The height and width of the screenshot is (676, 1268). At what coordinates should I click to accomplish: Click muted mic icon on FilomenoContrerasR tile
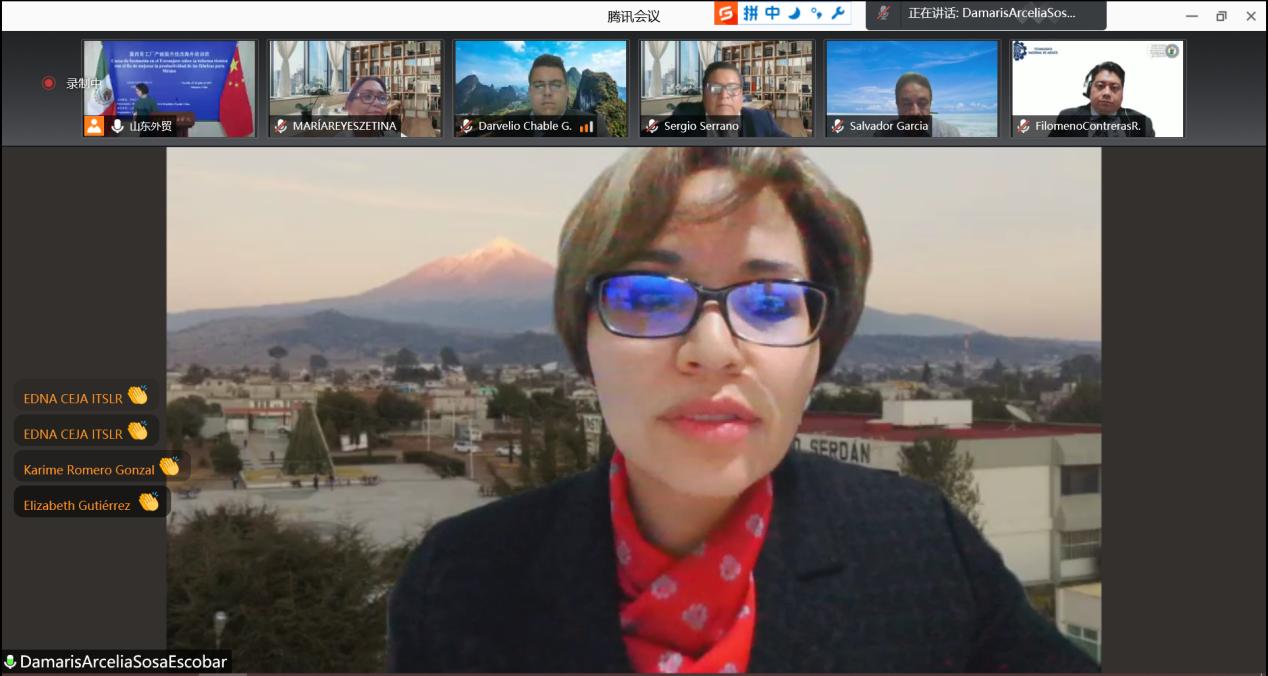[x=1023, y=126]
